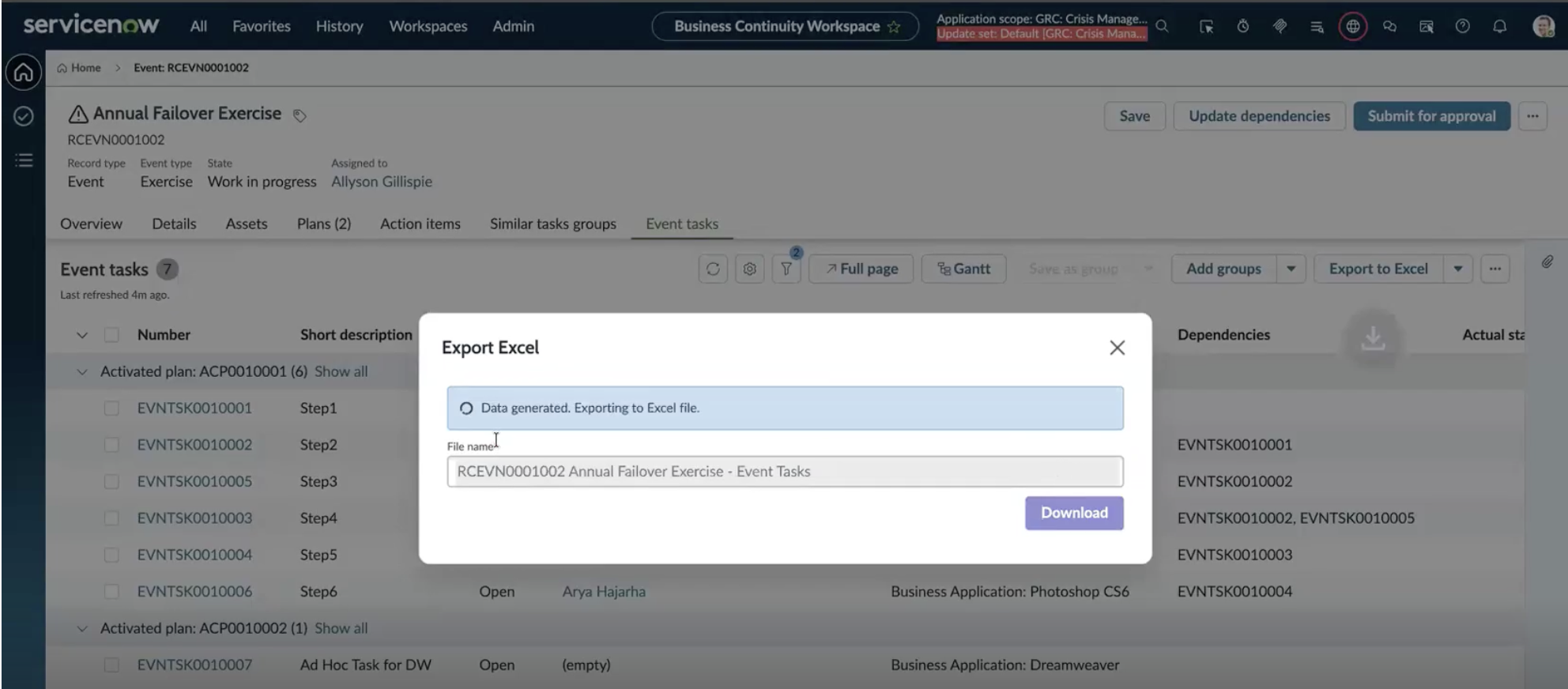The width and height of the screenshot is (1568, 689).
Task: Switch to the Similar tasks groups tab
Action: tap(553, 224)
